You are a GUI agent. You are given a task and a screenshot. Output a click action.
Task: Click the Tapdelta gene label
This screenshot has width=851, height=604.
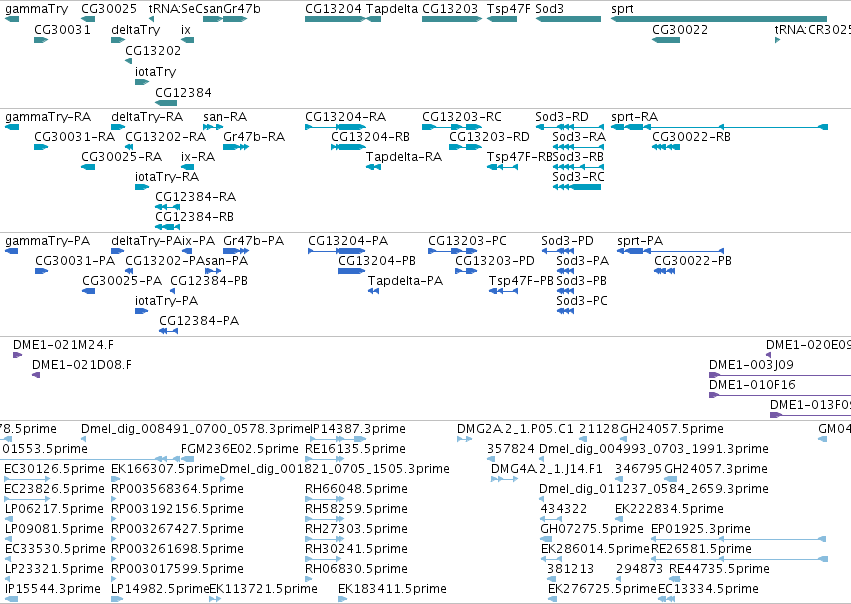[392, 9]
